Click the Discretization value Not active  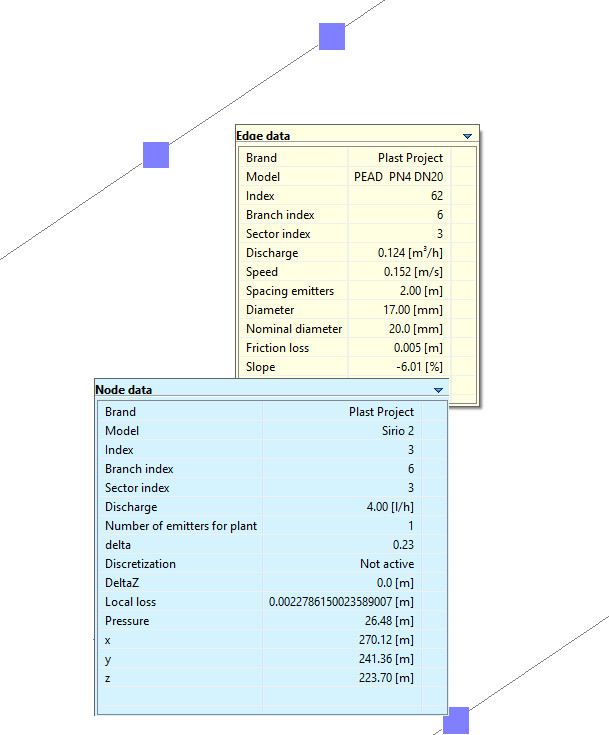pos(387,564)
